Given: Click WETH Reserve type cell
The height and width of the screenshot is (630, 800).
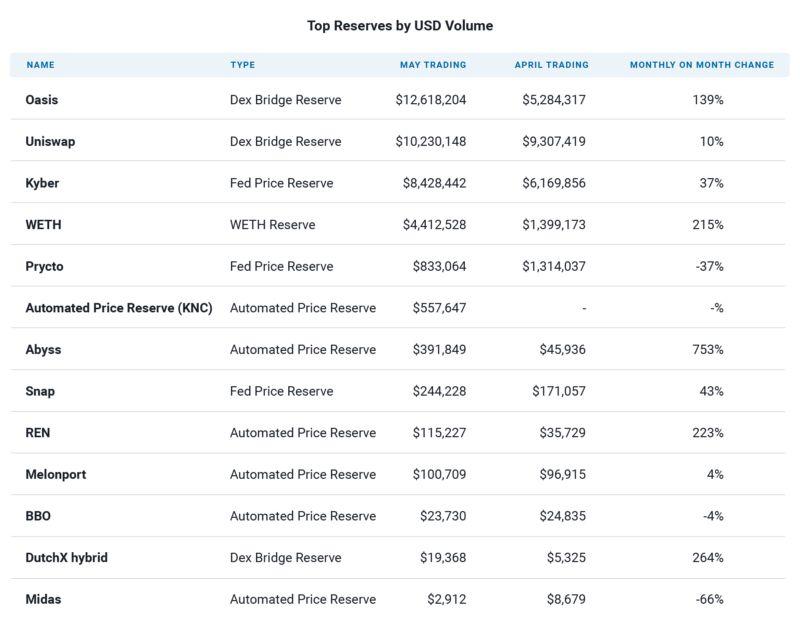Looking at the screenshot, I should (x=272, y=224).
